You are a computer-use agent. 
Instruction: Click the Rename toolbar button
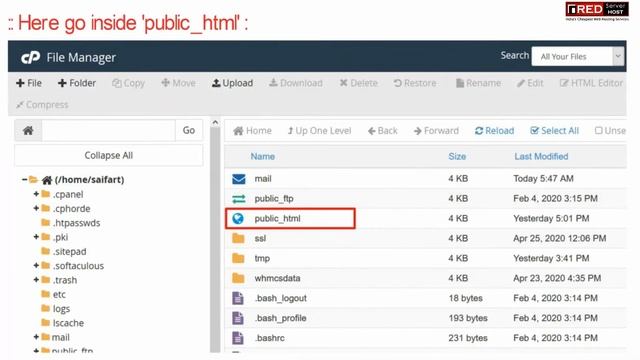point(478,83)
